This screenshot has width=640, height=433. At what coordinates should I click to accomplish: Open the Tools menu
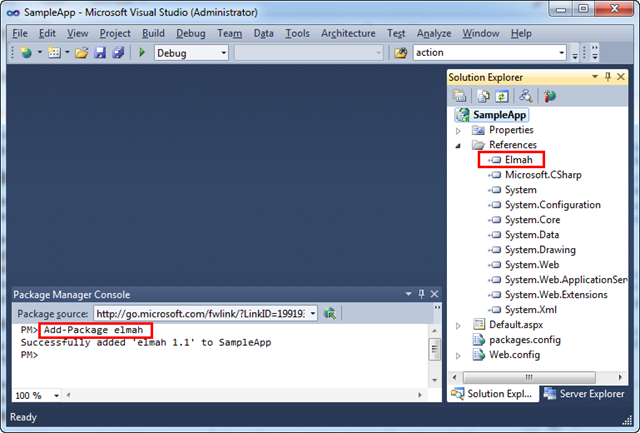(x=297, y=33)
